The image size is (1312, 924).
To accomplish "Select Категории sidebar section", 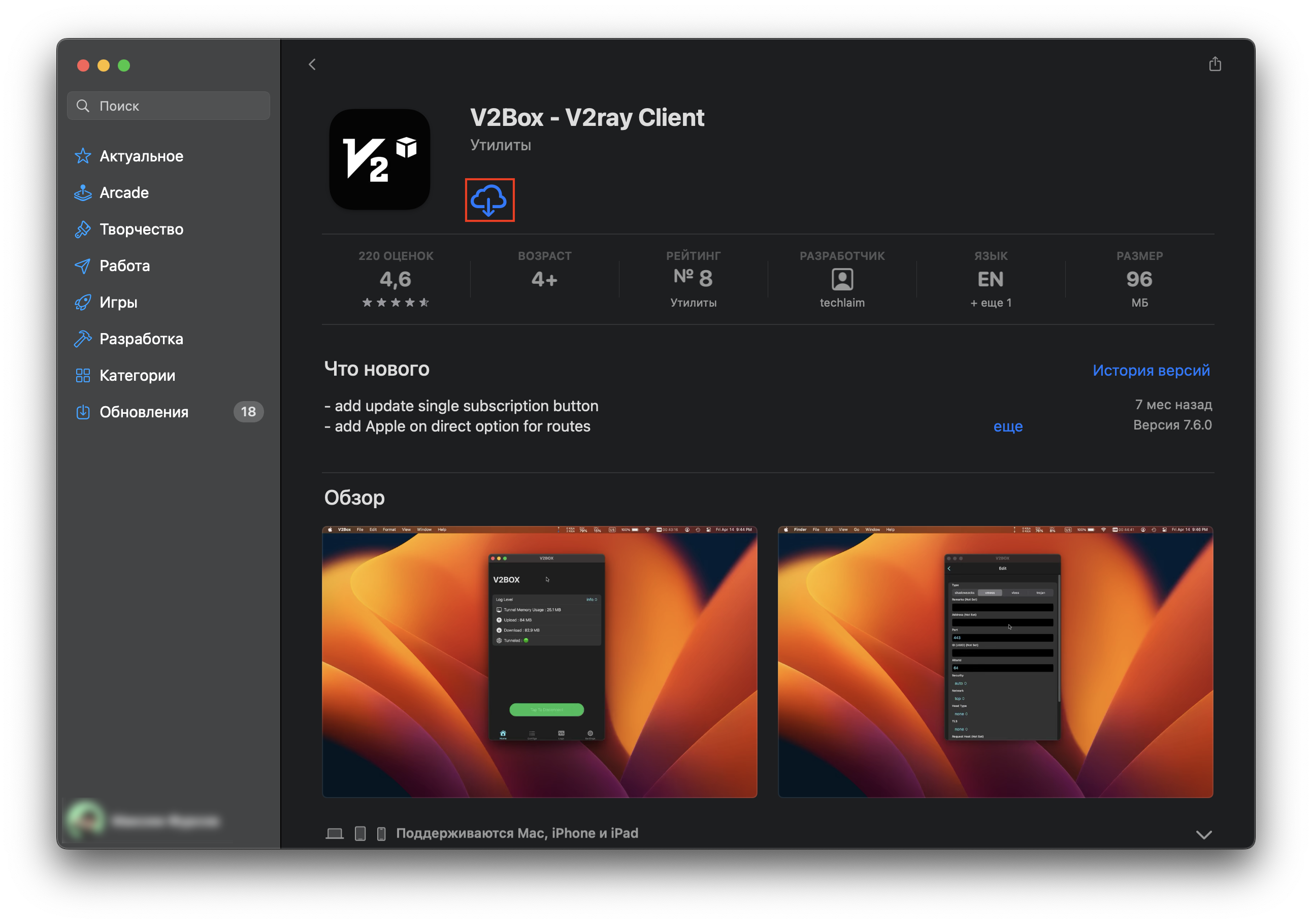I will click(x=169, y=375).
